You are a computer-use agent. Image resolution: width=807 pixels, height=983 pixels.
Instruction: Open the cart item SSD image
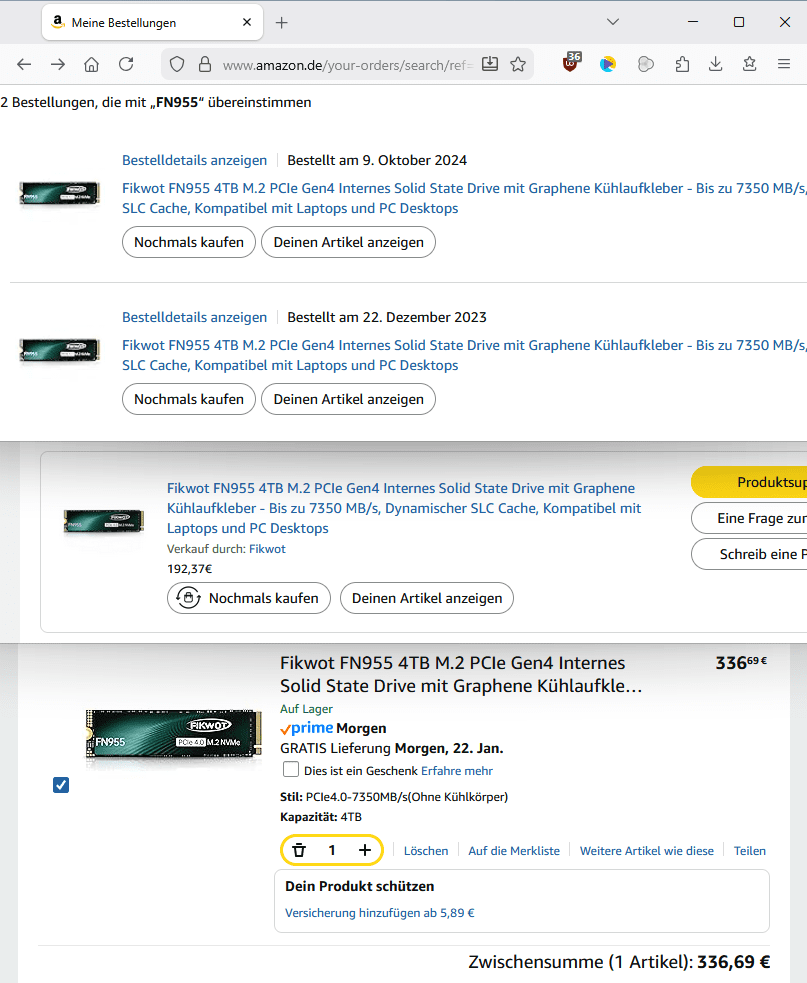174,734
